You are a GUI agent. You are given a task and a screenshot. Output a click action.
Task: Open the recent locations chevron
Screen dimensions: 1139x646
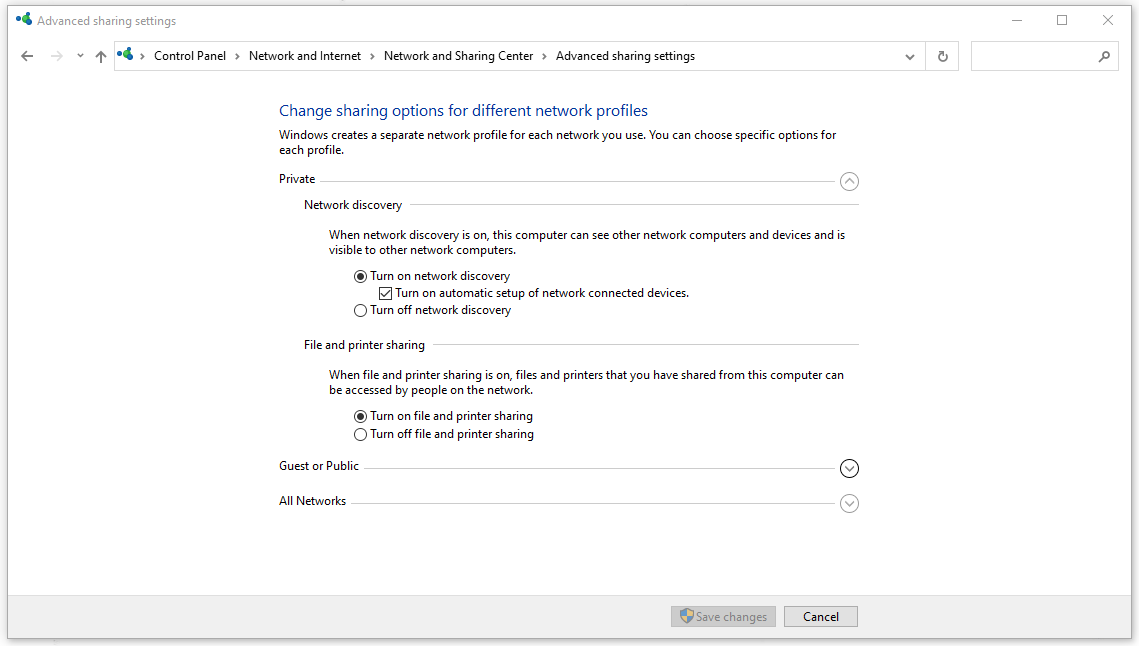(x=80, y=57)
